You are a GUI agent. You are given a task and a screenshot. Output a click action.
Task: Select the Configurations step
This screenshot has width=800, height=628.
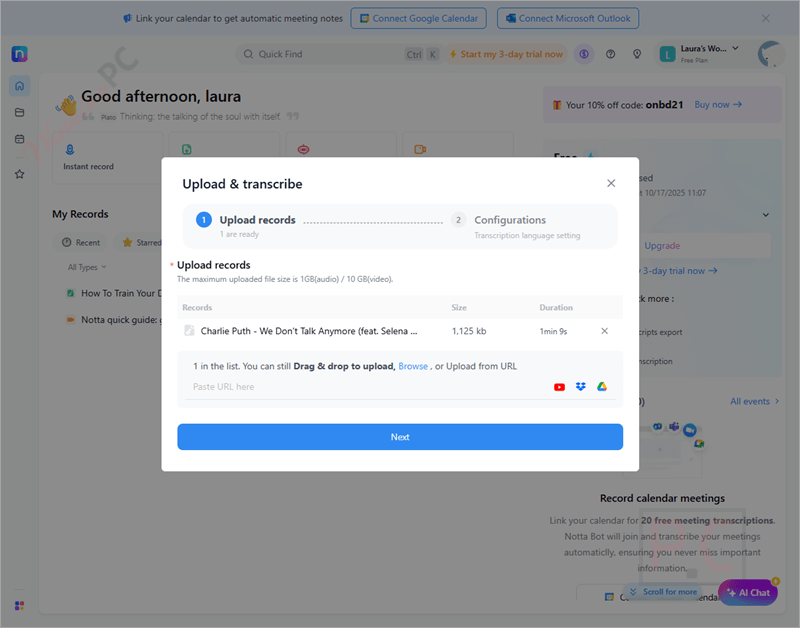515,226
